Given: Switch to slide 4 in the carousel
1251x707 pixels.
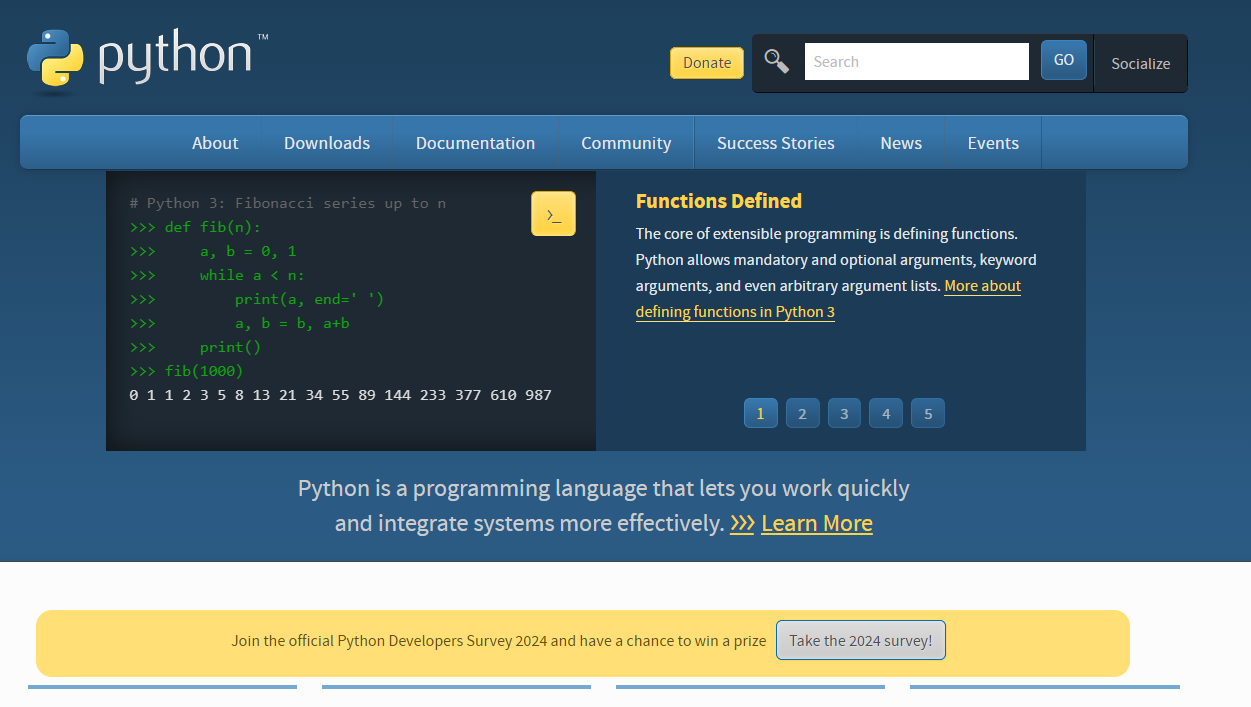Looking at the screenshot, I should tap(886, 413).
